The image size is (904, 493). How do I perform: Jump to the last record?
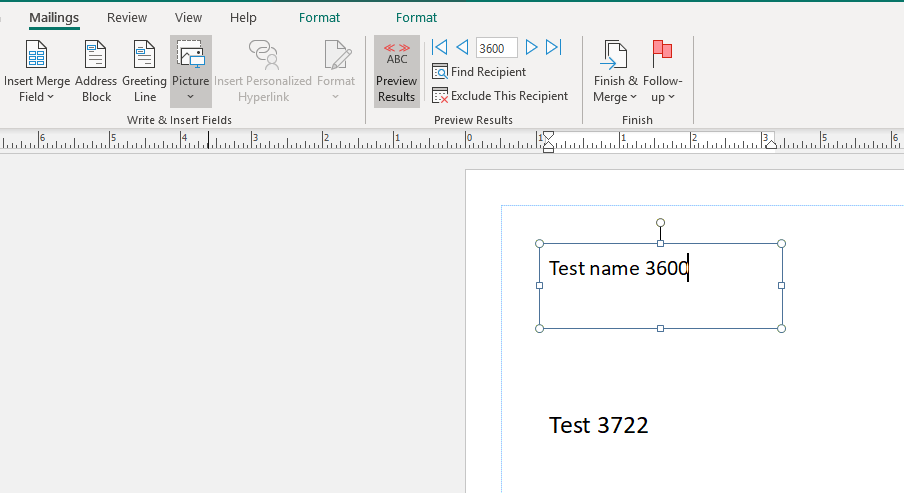(x=554, y=48)
